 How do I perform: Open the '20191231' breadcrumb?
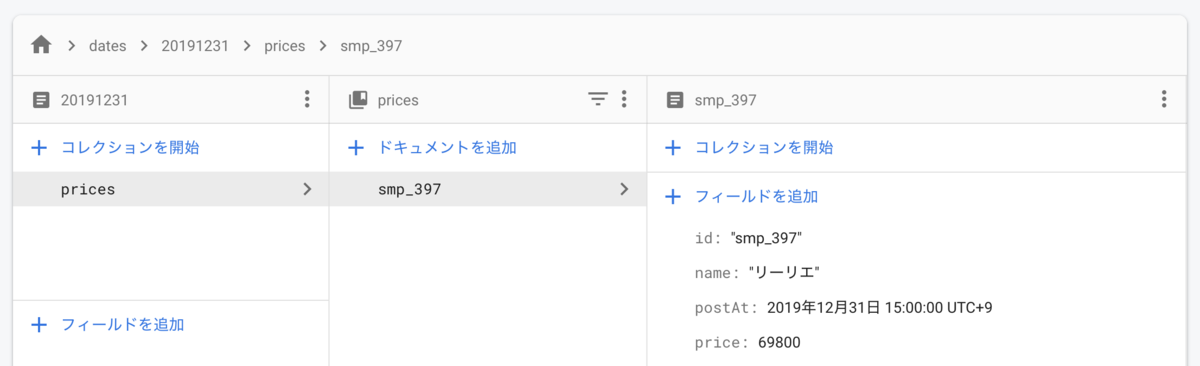pyautogui.click(x=196, y=46)
